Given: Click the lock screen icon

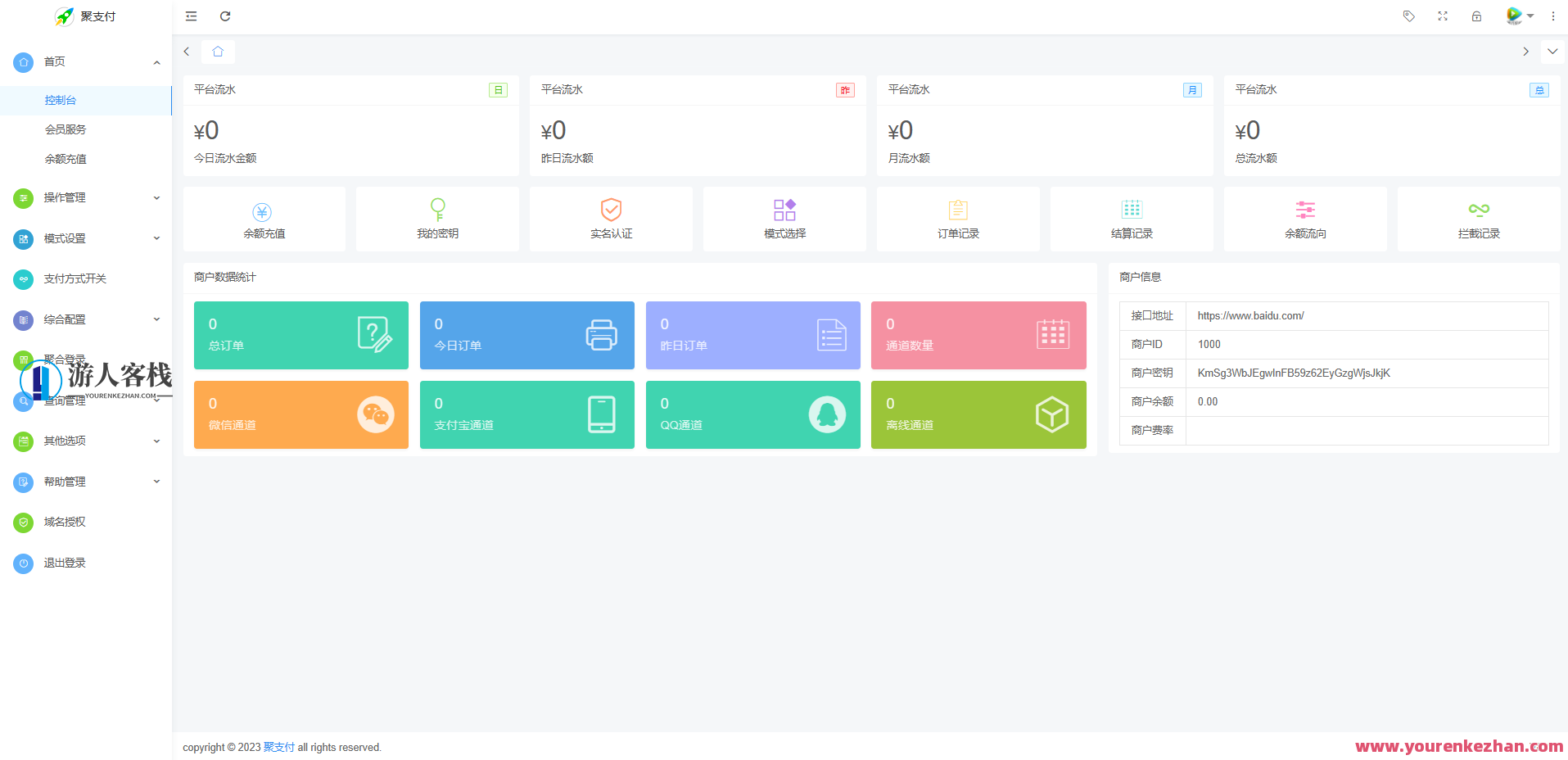Looking at the screenshot, I should (x=1476, y=16).
